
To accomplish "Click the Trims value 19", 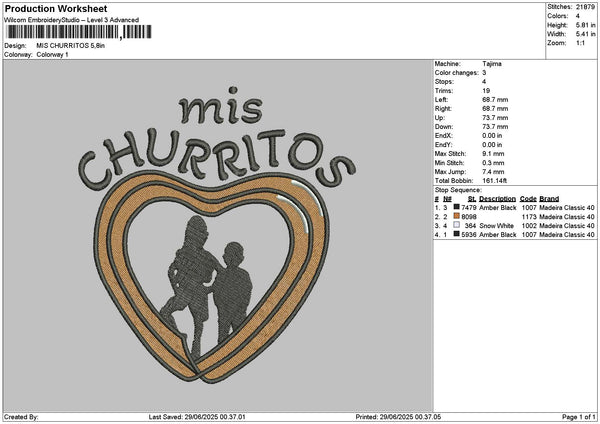I will click(x=486, y=91).
